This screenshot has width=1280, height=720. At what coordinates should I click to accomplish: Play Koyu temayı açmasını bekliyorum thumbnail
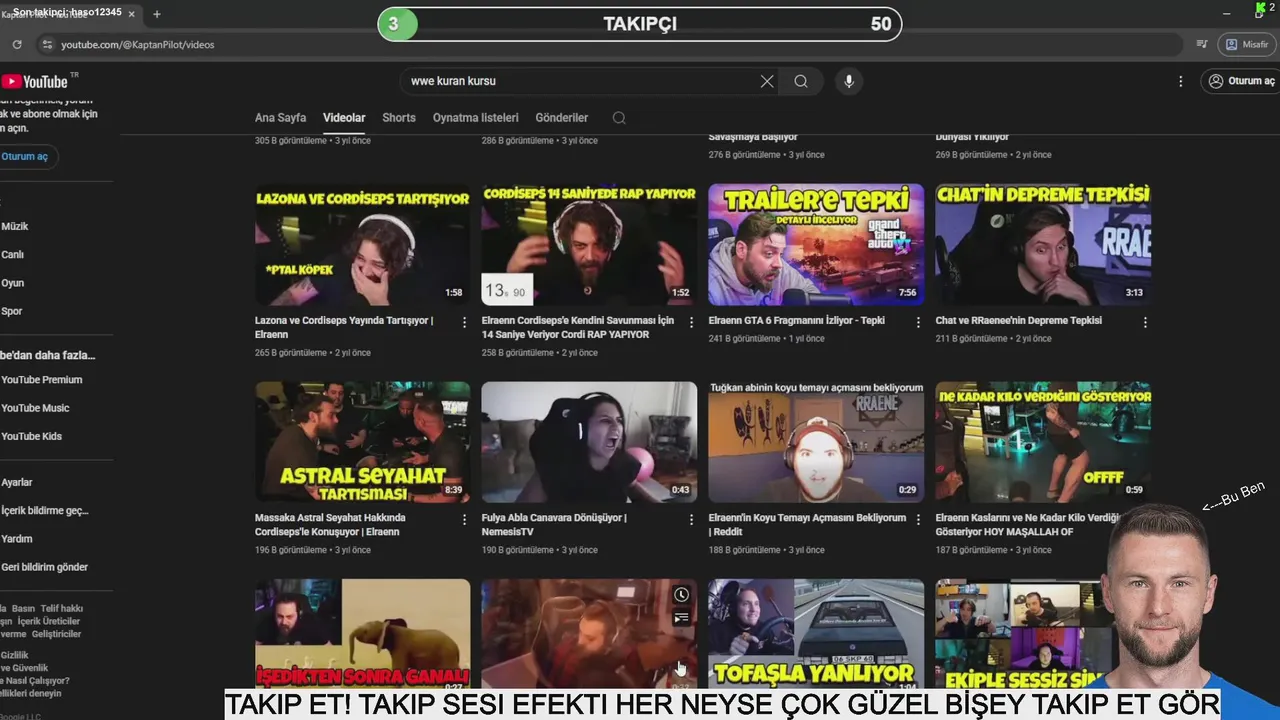[816, 441]
